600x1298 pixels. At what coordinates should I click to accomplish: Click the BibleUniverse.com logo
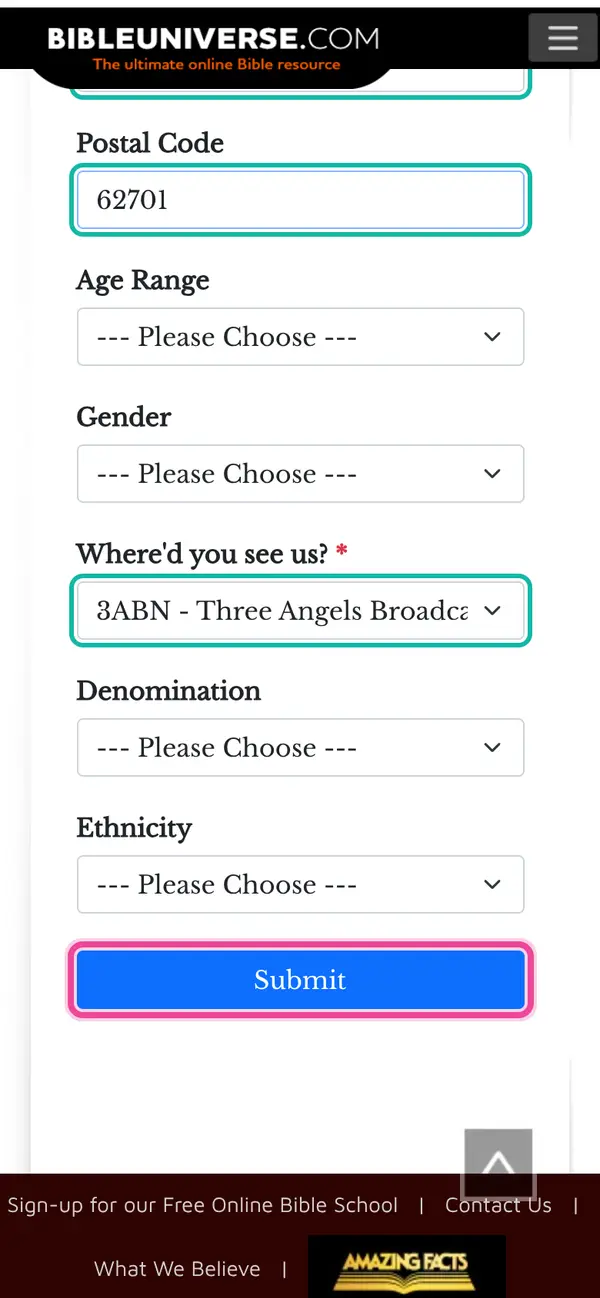point(213,47)
